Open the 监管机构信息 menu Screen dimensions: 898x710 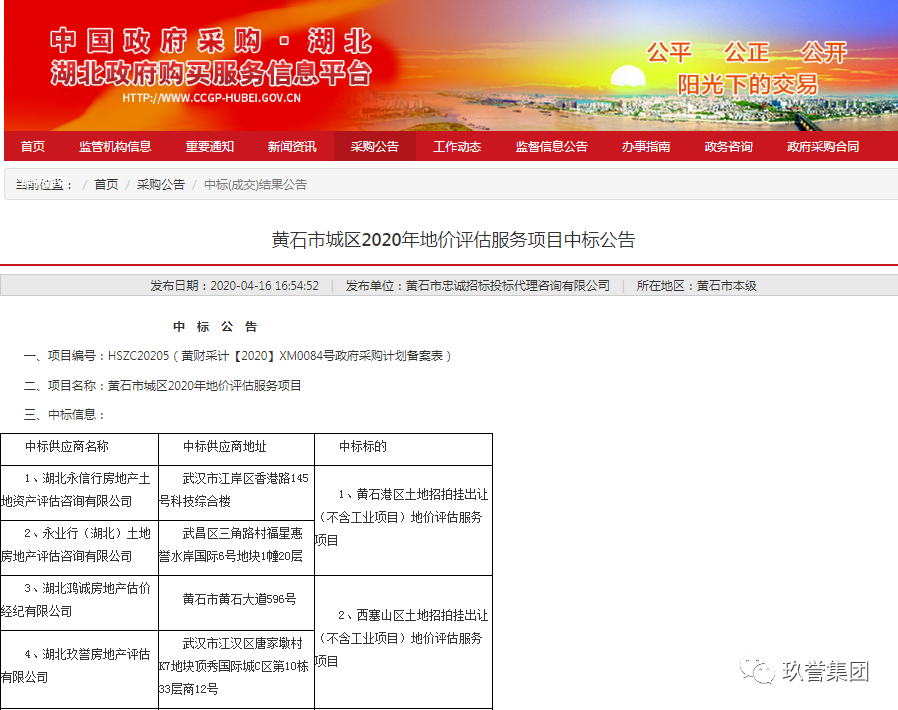[113, 145]
